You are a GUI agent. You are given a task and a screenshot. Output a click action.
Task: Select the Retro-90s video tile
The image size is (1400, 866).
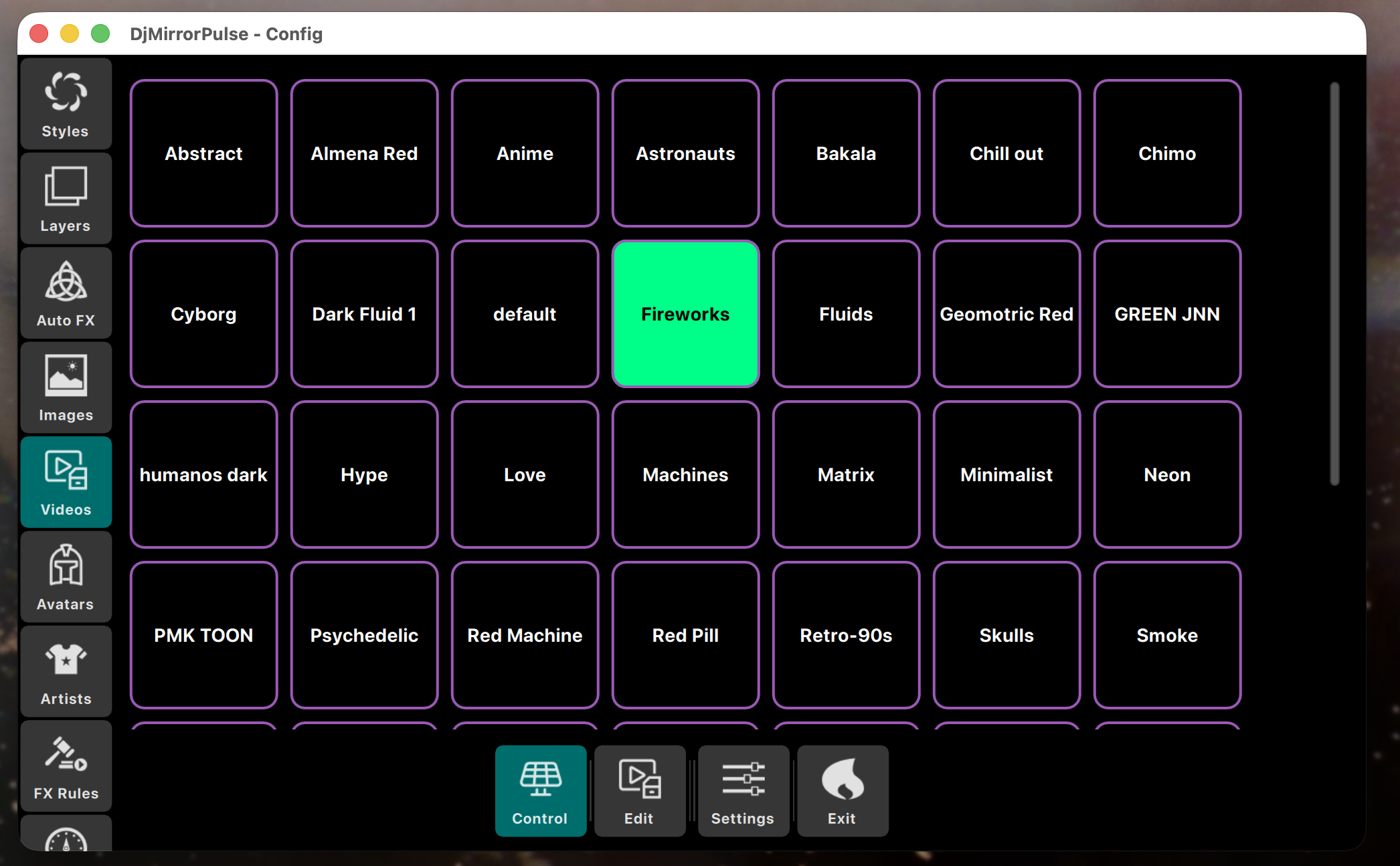tap(847, 635)
